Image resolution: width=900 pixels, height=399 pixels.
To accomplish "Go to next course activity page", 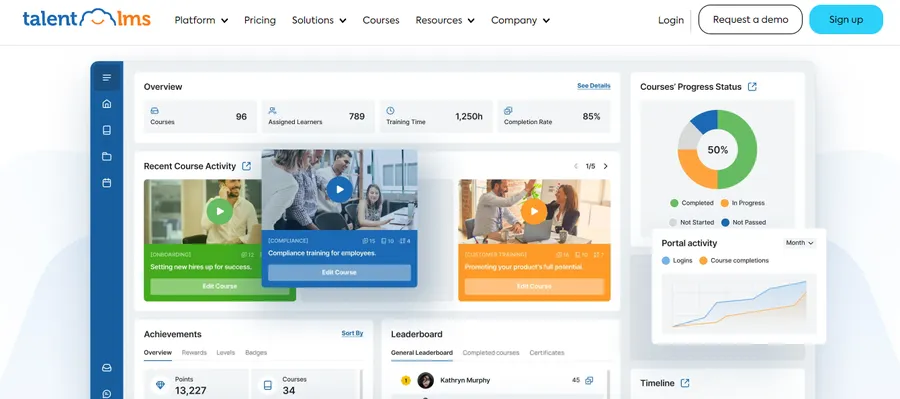I will [x=605, y=166].
